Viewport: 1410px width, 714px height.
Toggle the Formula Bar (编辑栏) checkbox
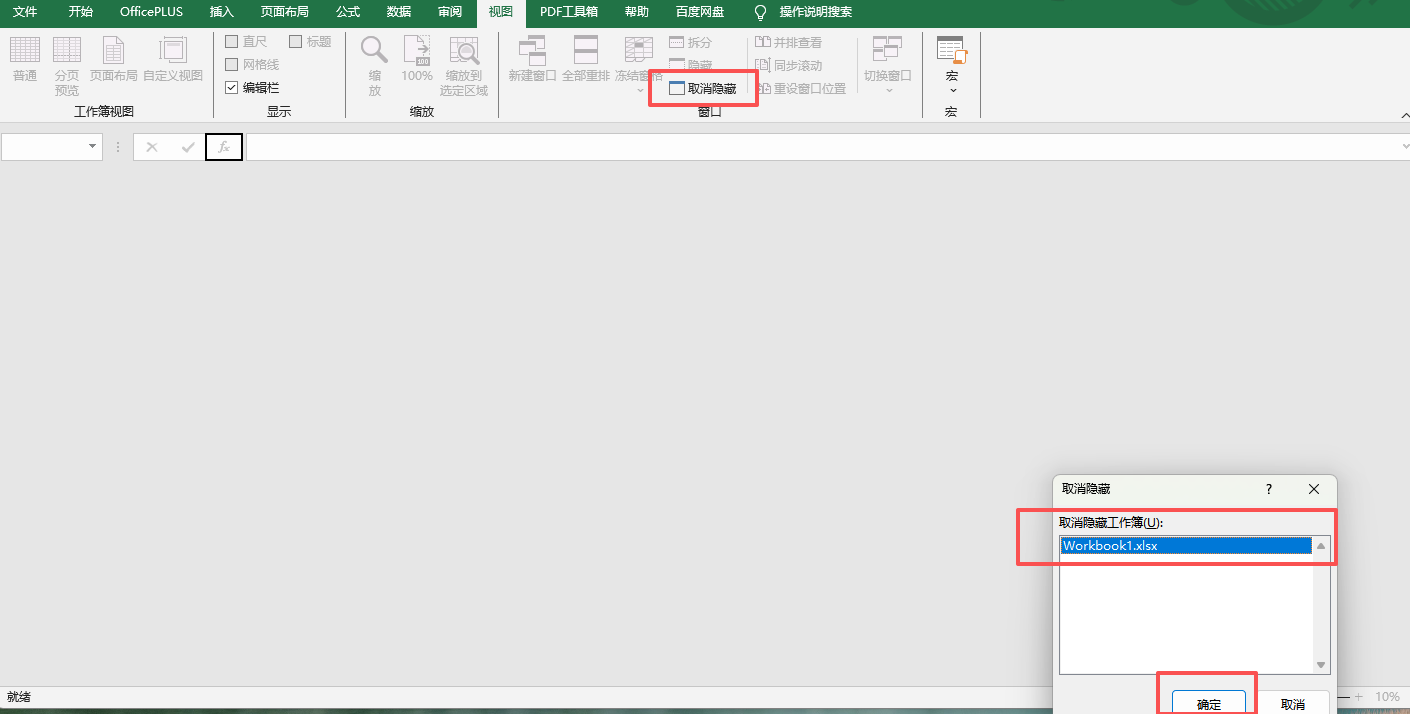[x=231, y=86]
